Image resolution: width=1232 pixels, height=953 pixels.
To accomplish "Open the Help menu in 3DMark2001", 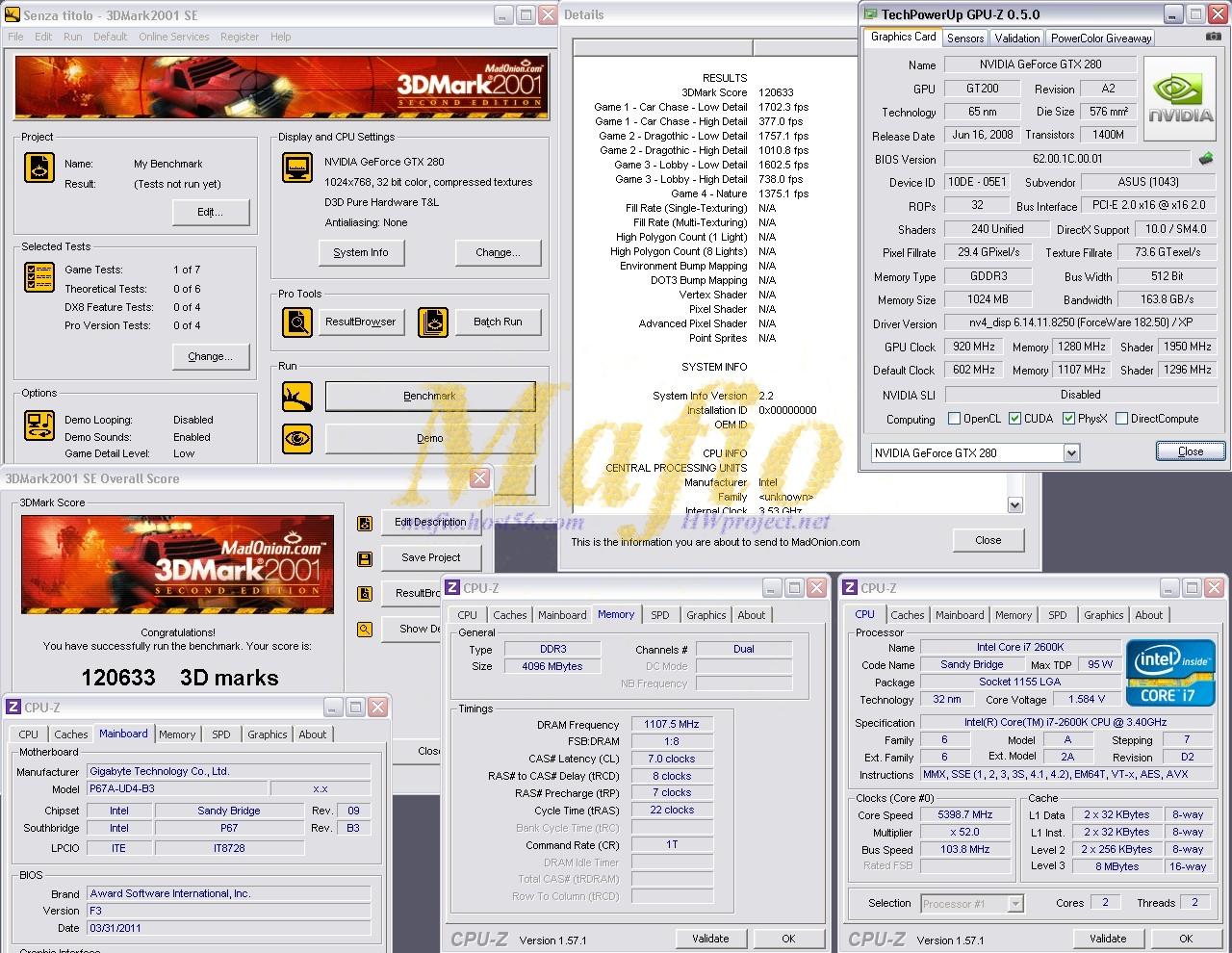I will click(x=280, y=37).
